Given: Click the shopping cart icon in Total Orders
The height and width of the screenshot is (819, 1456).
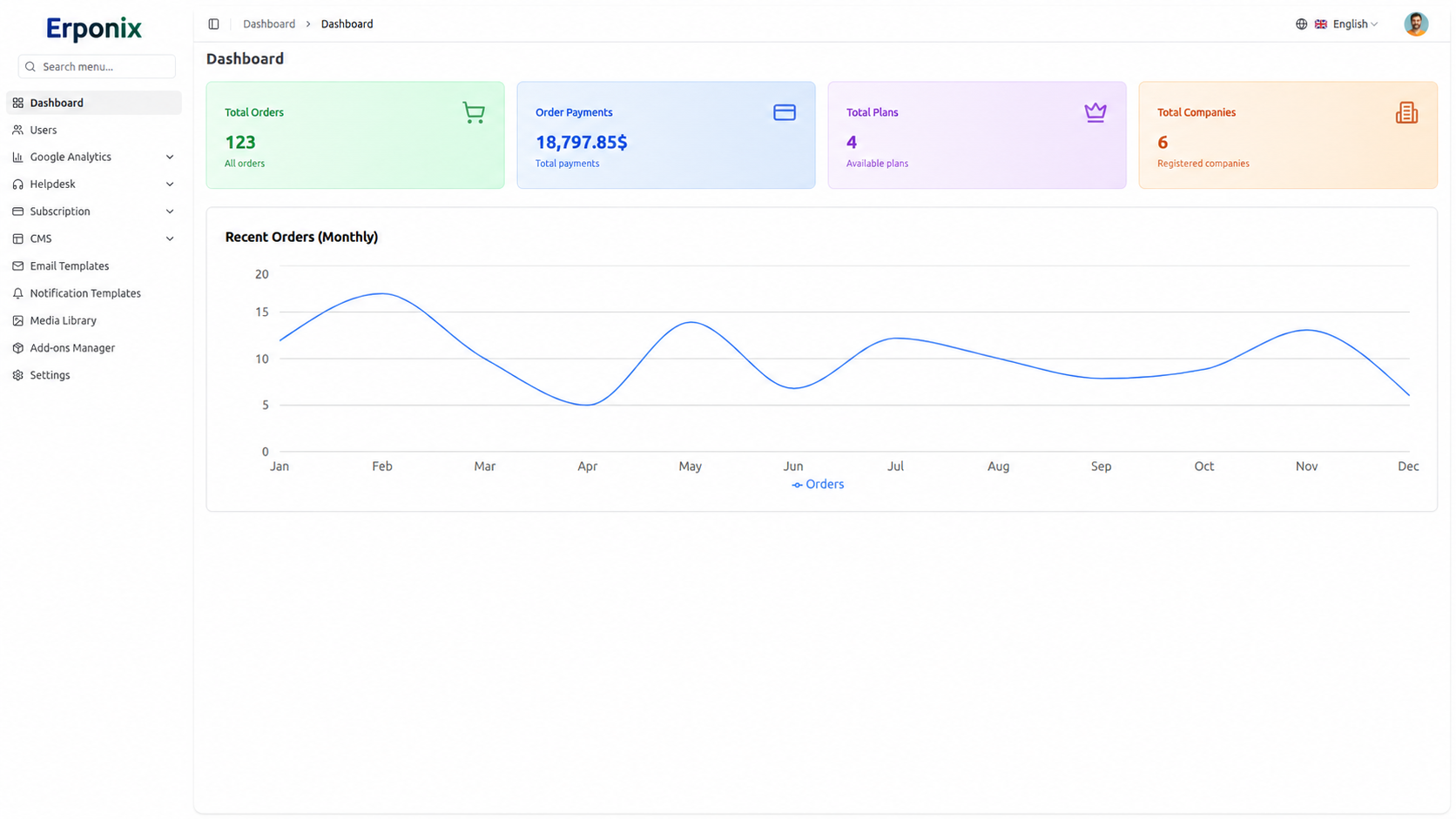Looking at the screenshot, I should (x=474, y=112).
